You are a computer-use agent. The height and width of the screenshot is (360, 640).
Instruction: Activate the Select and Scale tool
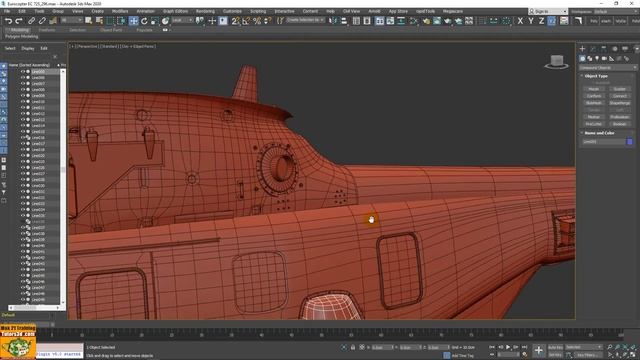(155, 21)
